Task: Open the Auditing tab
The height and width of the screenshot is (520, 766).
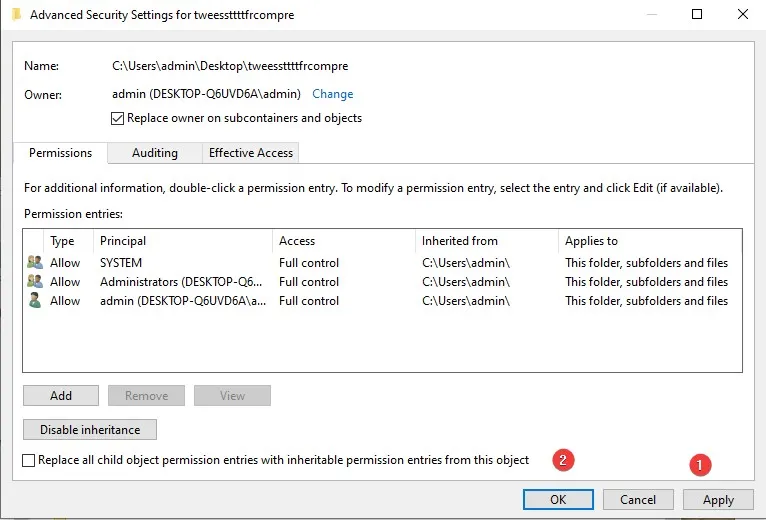Action: pos(155,153)
